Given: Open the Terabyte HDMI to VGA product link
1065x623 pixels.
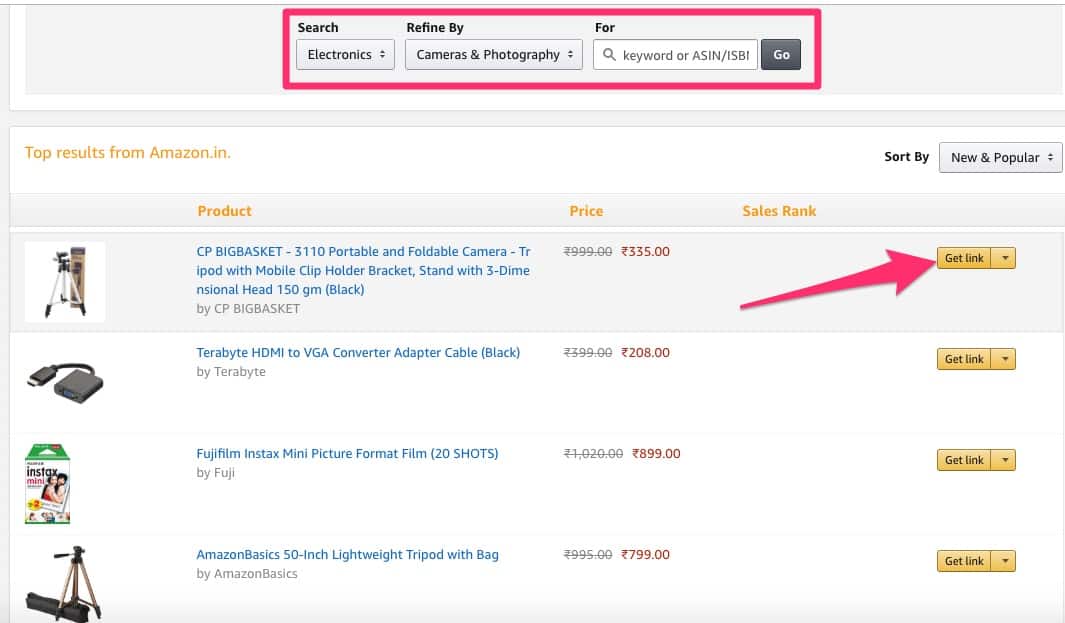Looking at the screenshot, I should click(358, 353).
